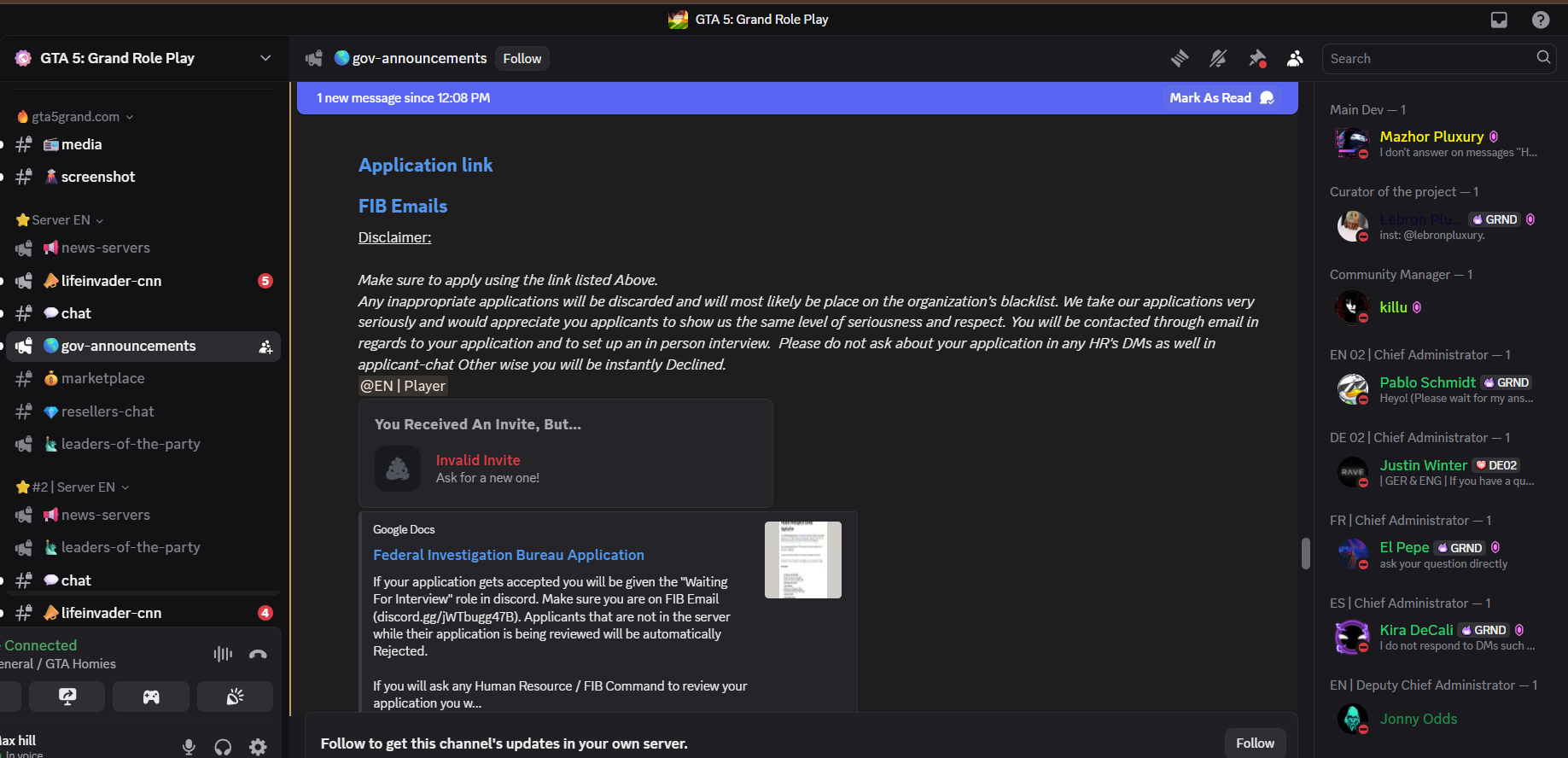Screen dimensions: 1568x758
Task: Disconnect from voice with phone icon
Action: pos(258,654)
